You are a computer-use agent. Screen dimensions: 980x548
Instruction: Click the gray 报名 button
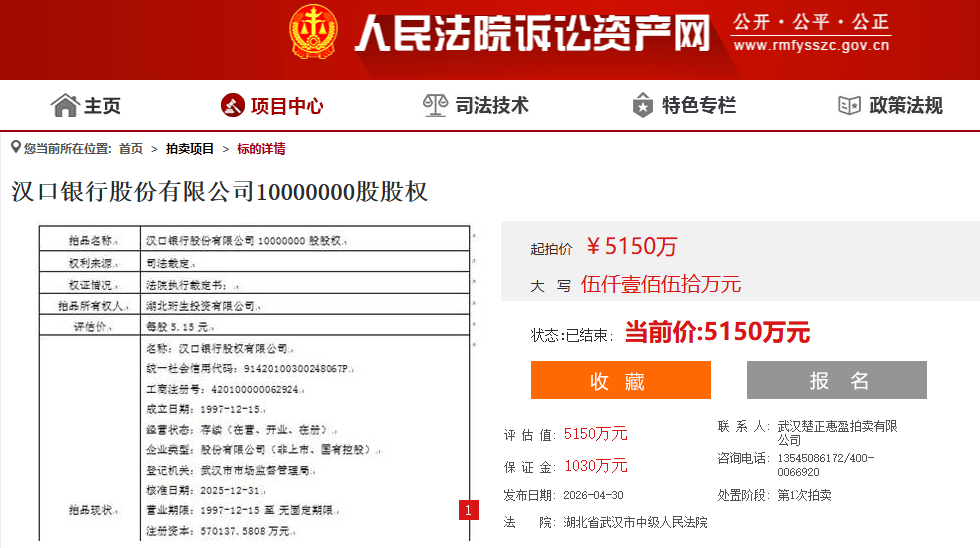pos(837,380)
